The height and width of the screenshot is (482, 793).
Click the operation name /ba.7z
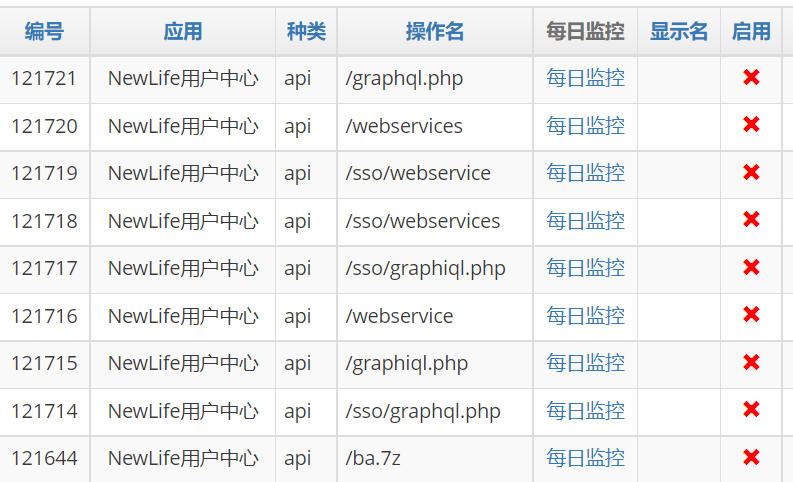[373, 458]
